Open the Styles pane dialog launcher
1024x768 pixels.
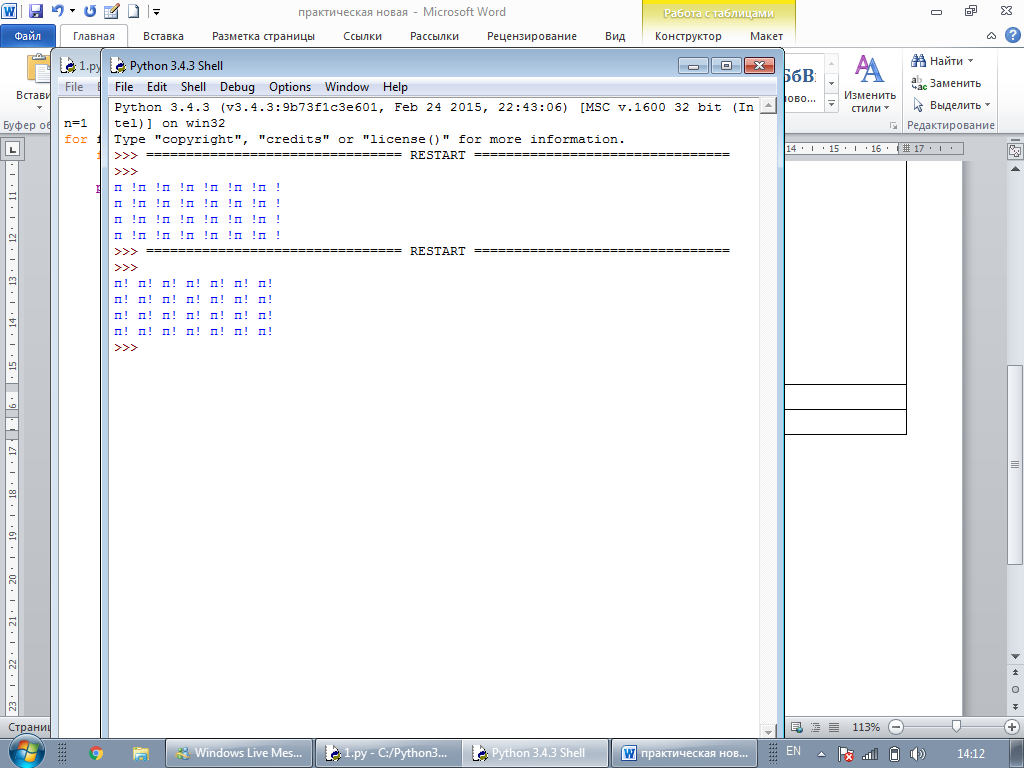click(893, 125)
